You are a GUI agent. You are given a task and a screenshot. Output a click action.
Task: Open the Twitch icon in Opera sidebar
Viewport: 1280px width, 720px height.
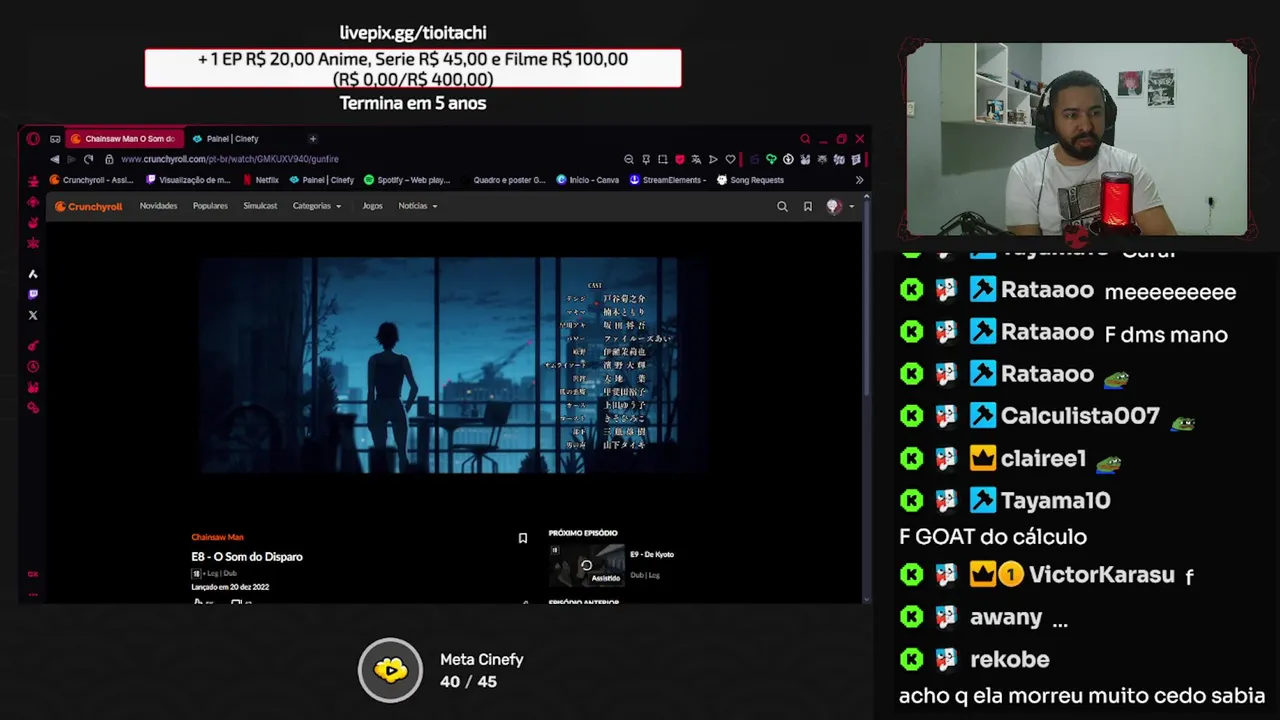click(33, 294)
